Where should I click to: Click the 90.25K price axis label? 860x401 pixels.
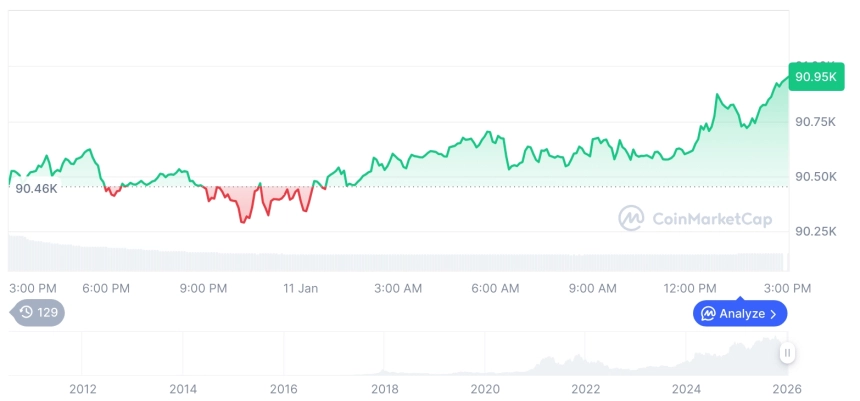(815, 232)
